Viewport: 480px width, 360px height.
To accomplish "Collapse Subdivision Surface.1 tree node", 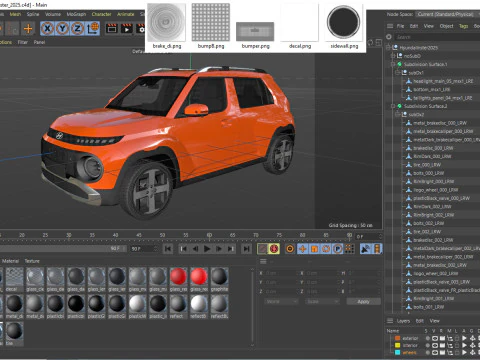I will click(393, 64).
